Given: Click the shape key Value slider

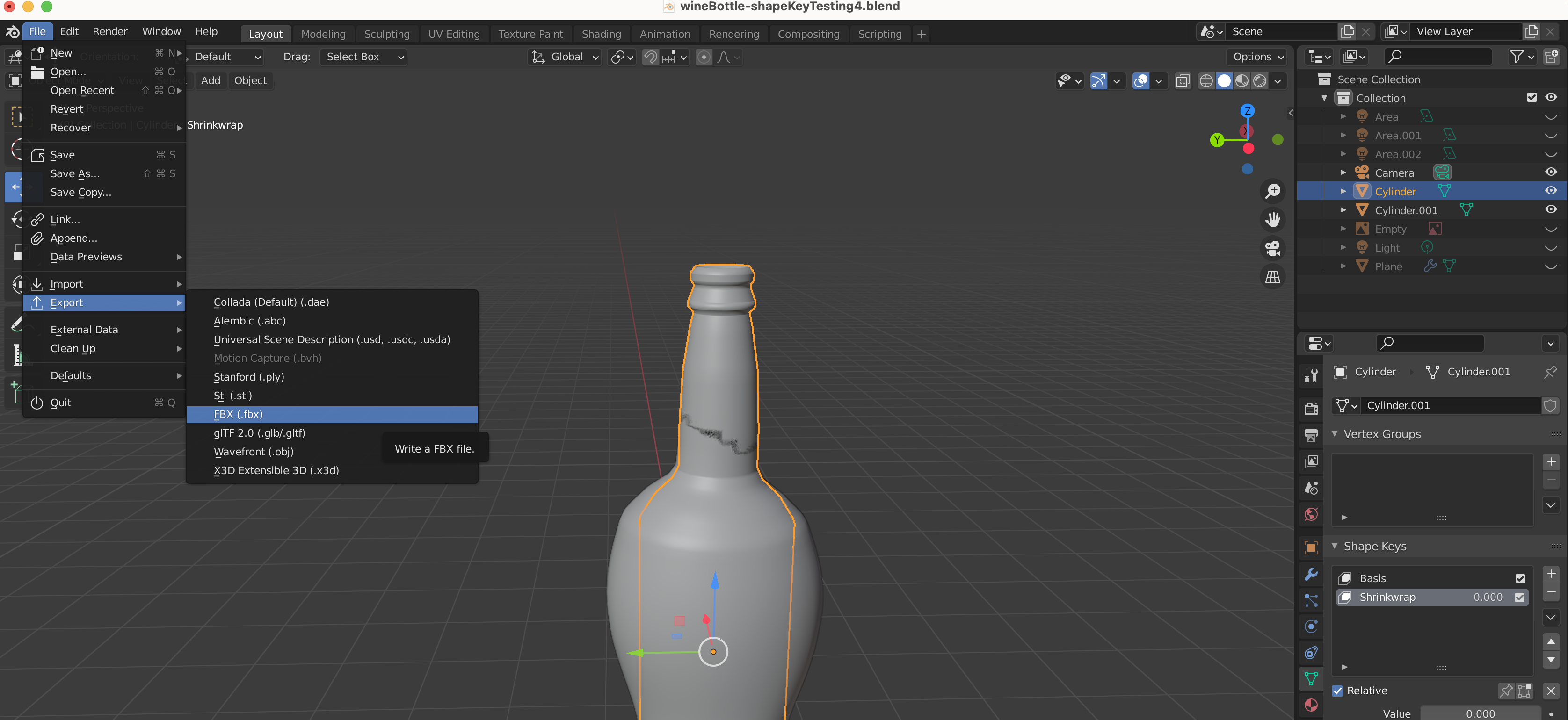Looking at the screenshot, I should tap(1480, 713).
